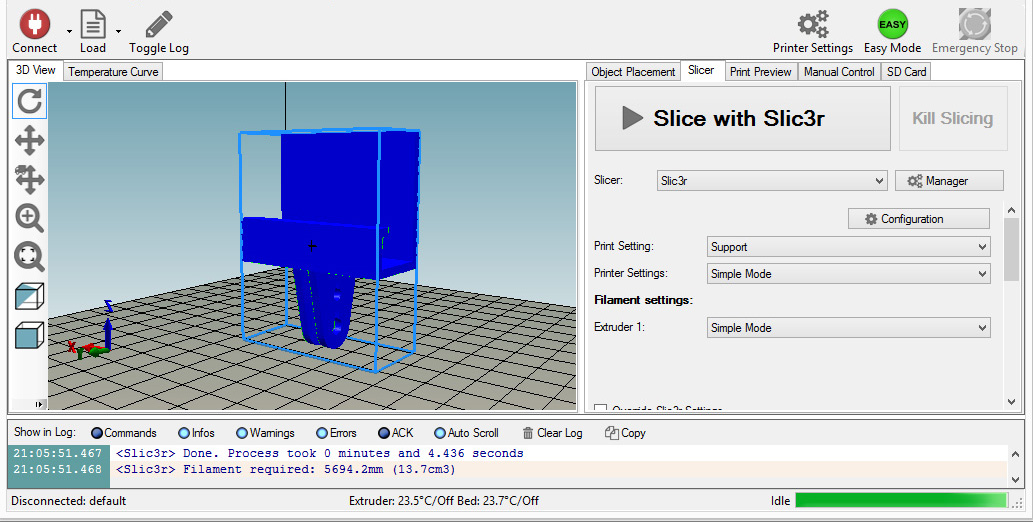Toggle Infos in the log filter
The image size is (1033, 522).
[197, 433]
